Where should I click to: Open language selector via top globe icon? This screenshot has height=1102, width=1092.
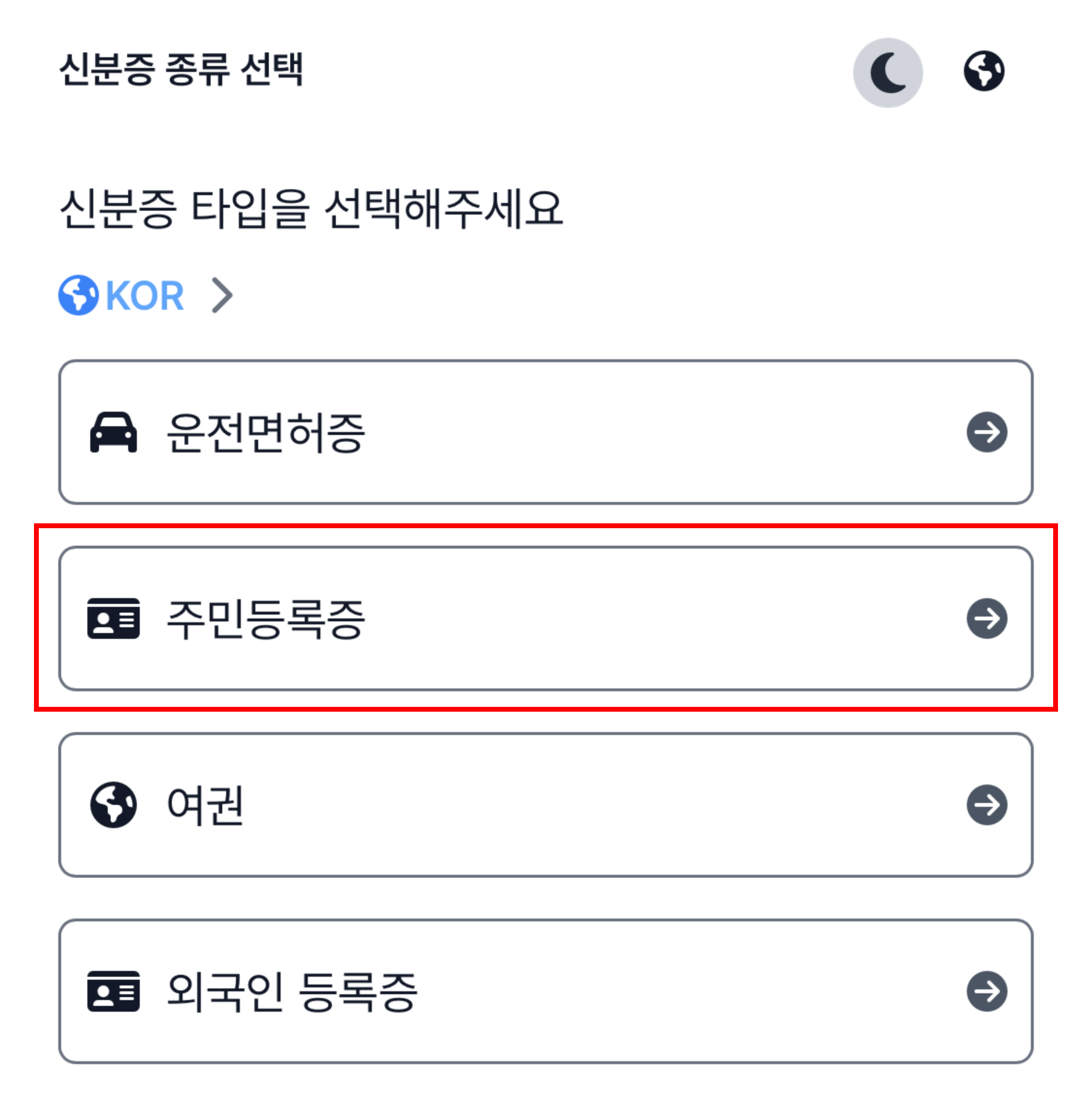click(x=984, y=71)
